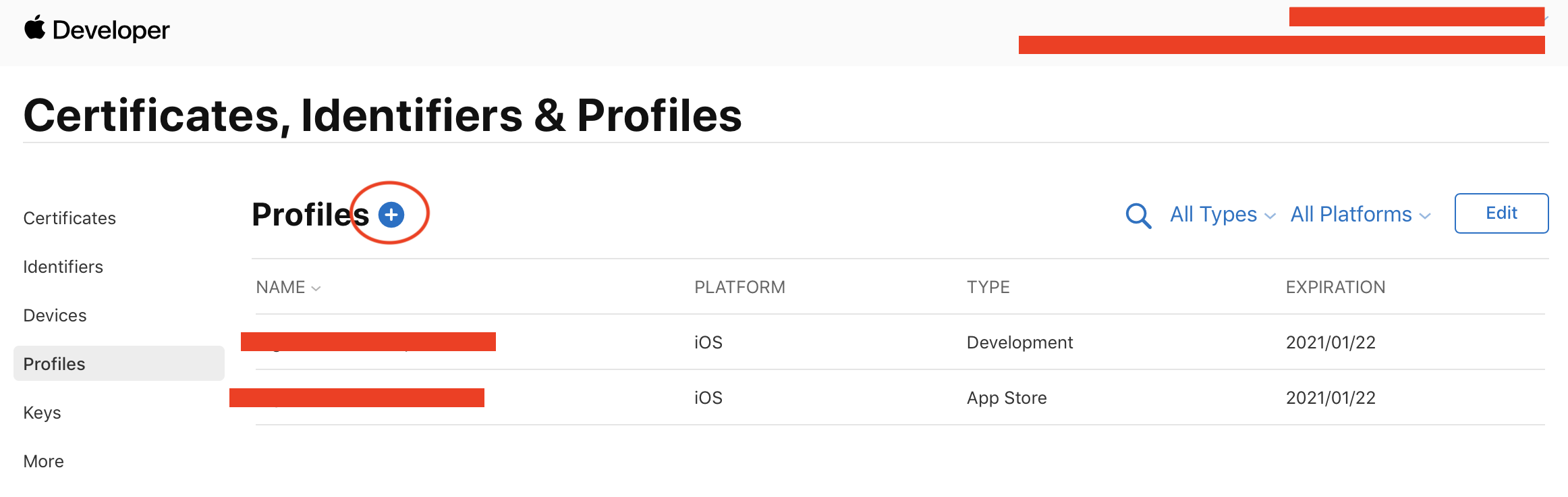Expand the All Types filter dropdown
The image size is (1568, 497).
(x=1223, y=215)
